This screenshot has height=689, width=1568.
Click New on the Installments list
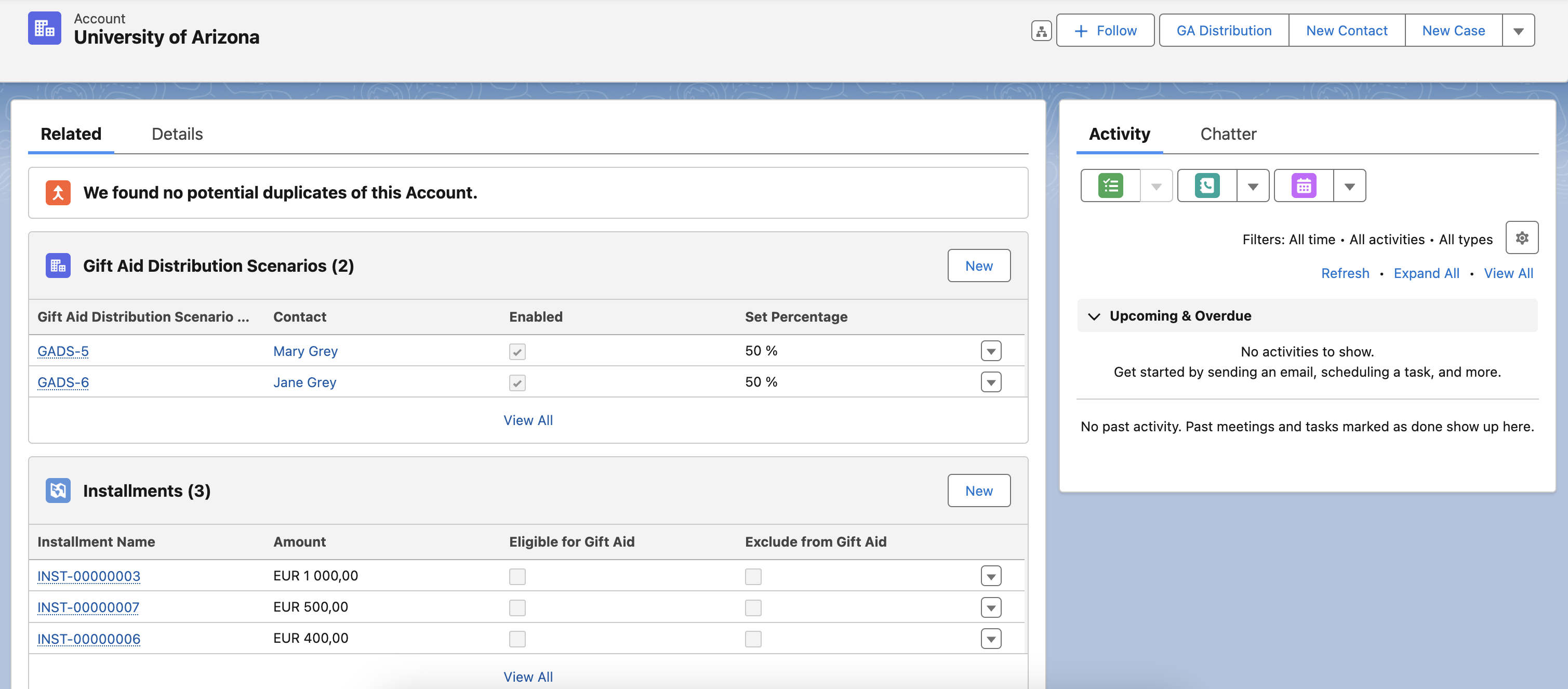click(978, 490)
